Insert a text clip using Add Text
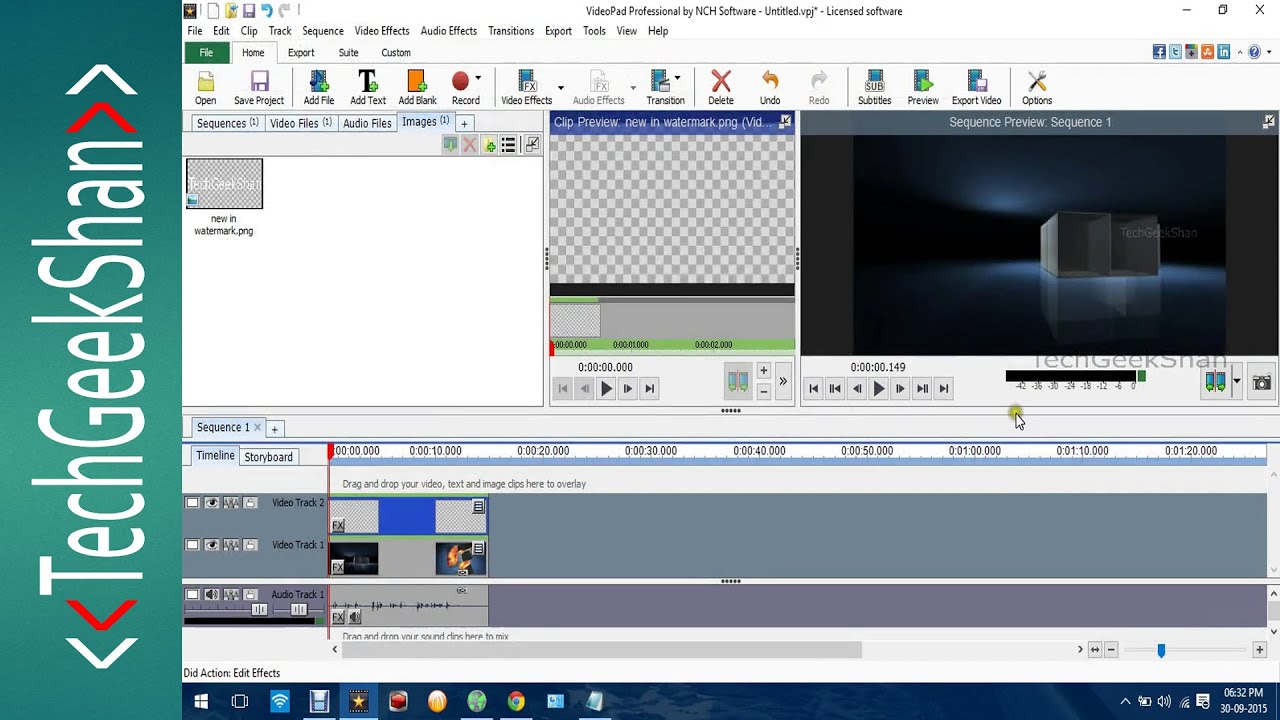Viewport: 1280px width, 720px height. pyautogui.click(x=368, y=88)
